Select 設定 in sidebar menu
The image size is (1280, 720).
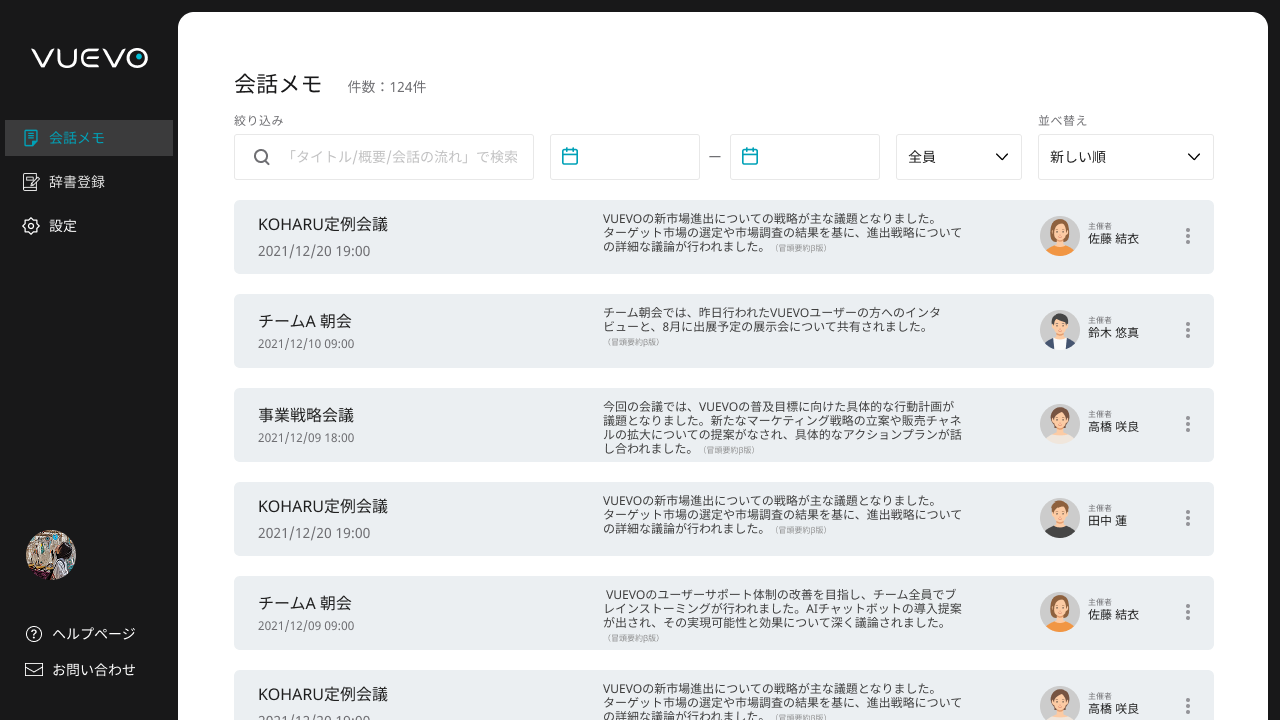89,226
